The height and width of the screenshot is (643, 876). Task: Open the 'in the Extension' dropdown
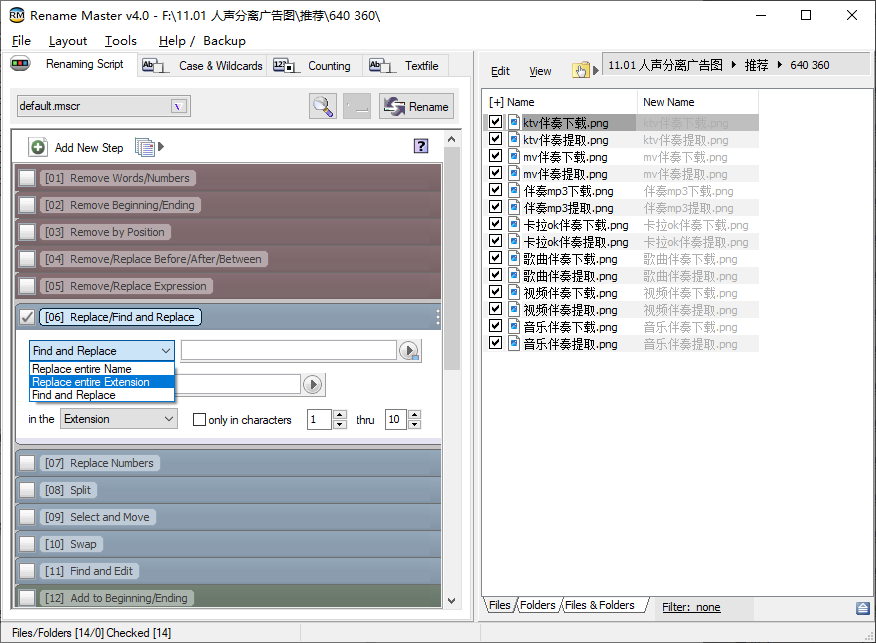(119, 419)
